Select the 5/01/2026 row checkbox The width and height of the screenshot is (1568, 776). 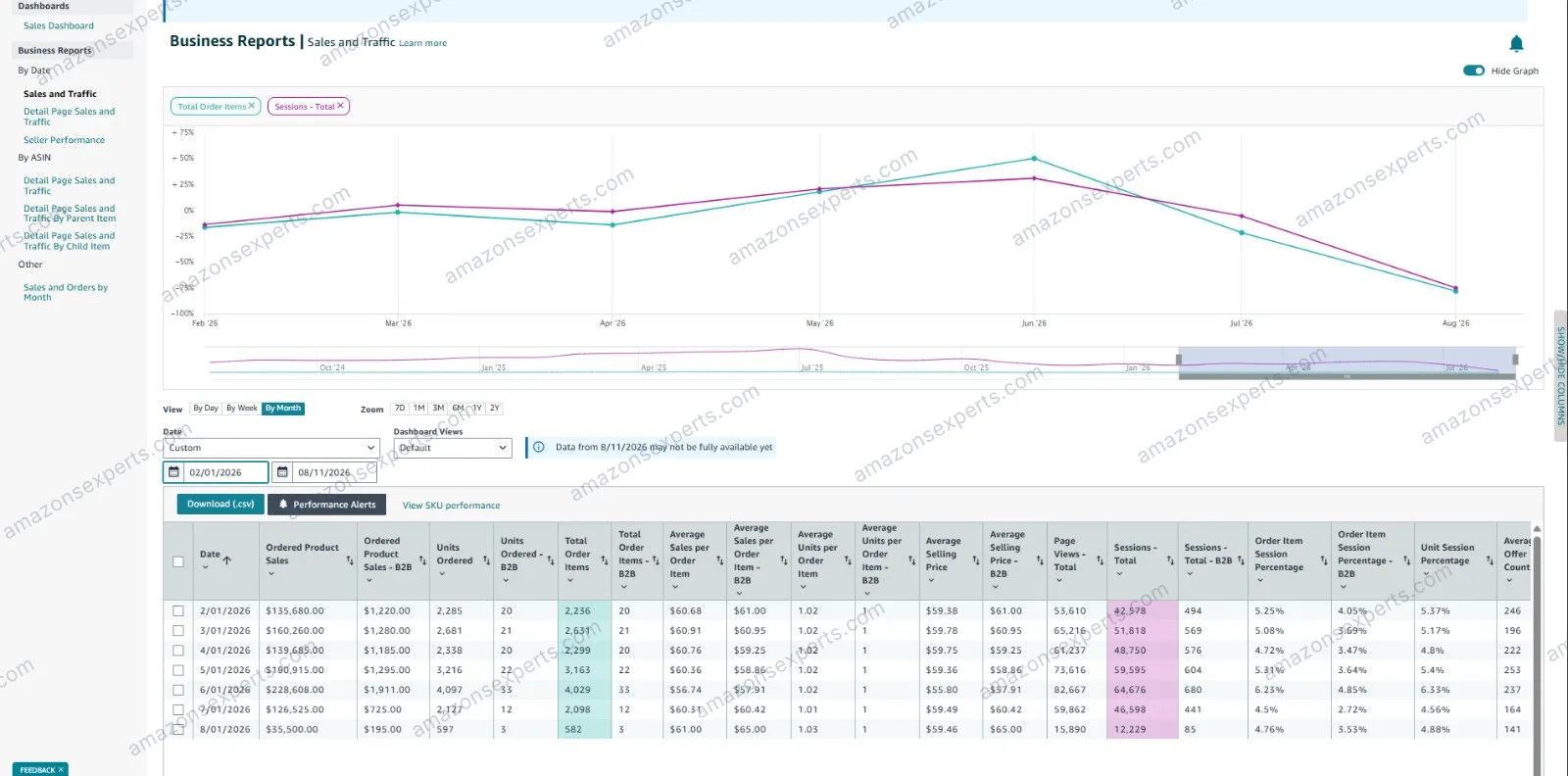(178, 670)
